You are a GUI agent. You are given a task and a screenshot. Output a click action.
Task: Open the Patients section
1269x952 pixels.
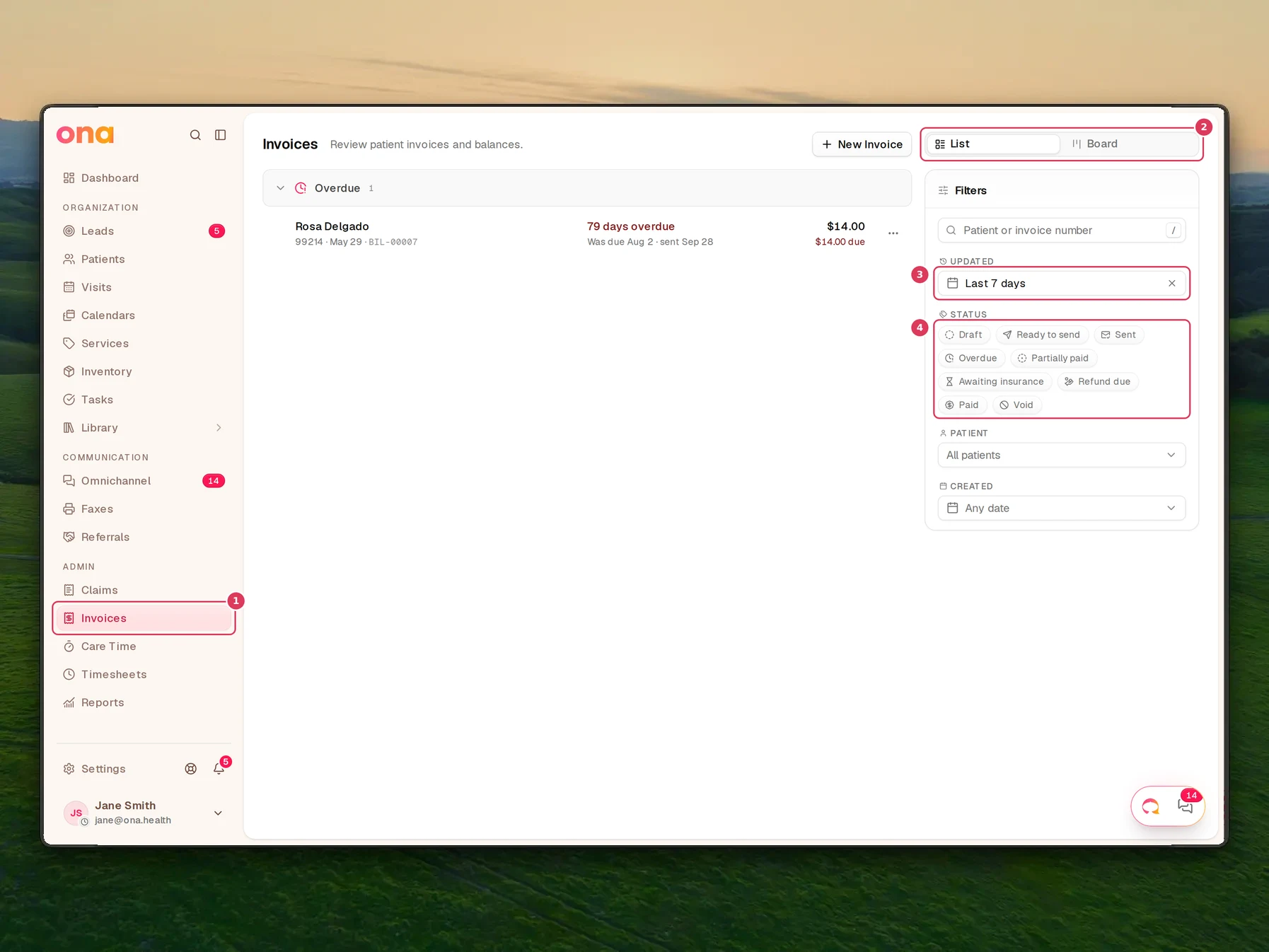pyautogui.click(x=144, y=260)
